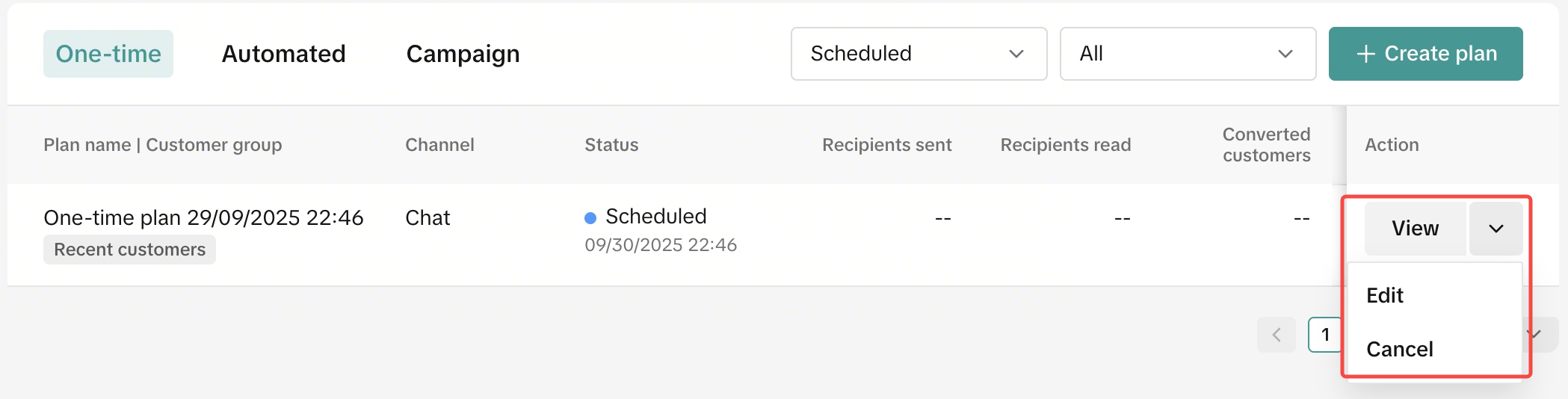
Task: Switch to the One-time tab
Action: pyautogui.click(x=108, y=54)
